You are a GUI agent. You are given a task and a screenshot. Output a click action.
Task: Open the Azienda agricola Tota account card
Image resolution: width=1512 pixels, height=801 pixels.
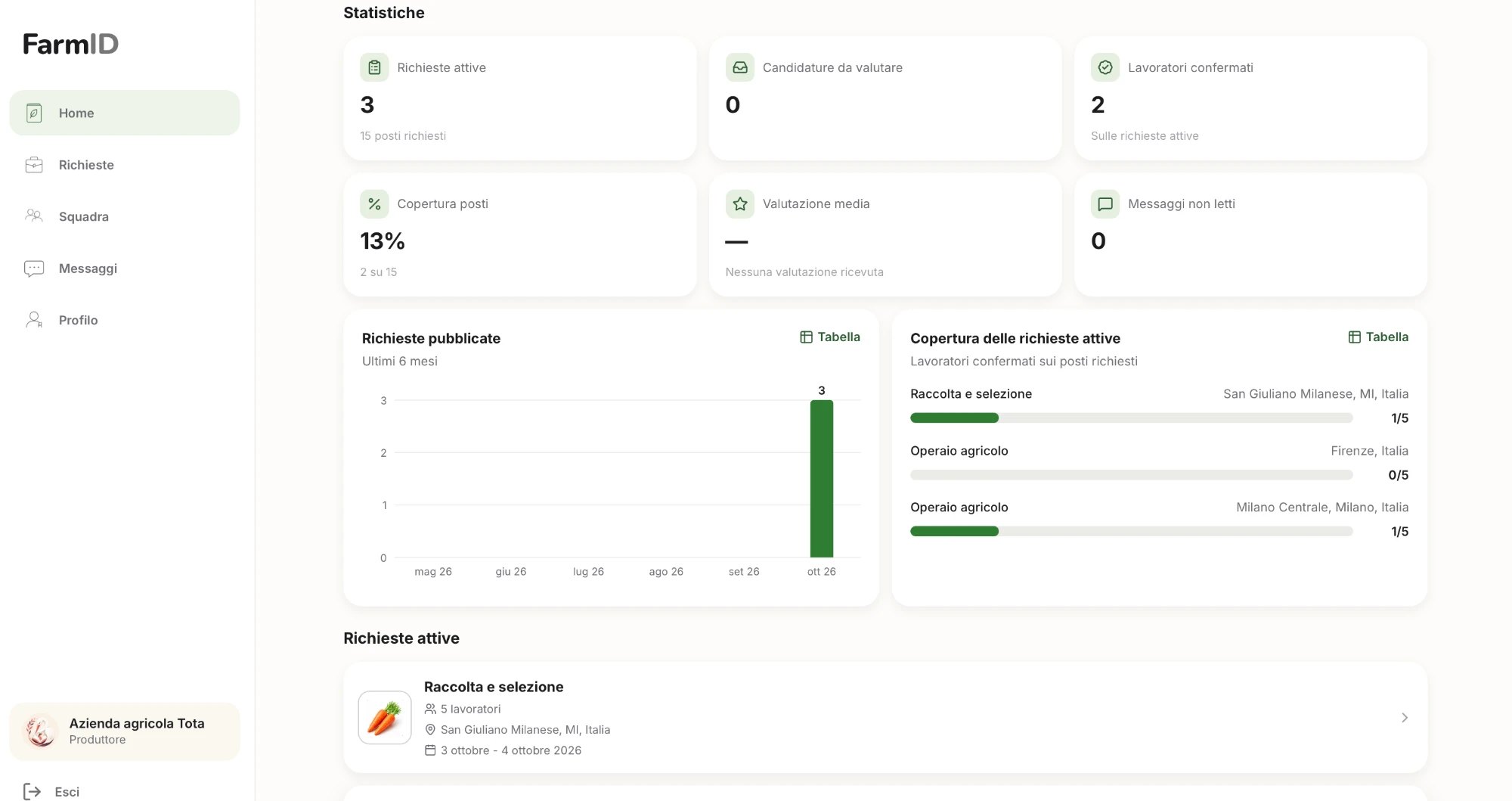pyautogui.click(x=125, y=731)
